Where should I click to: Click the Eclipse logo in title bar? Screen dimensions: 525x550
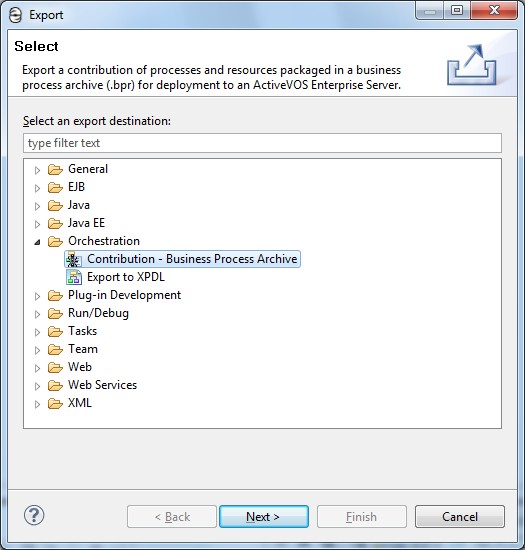point(15,15)
